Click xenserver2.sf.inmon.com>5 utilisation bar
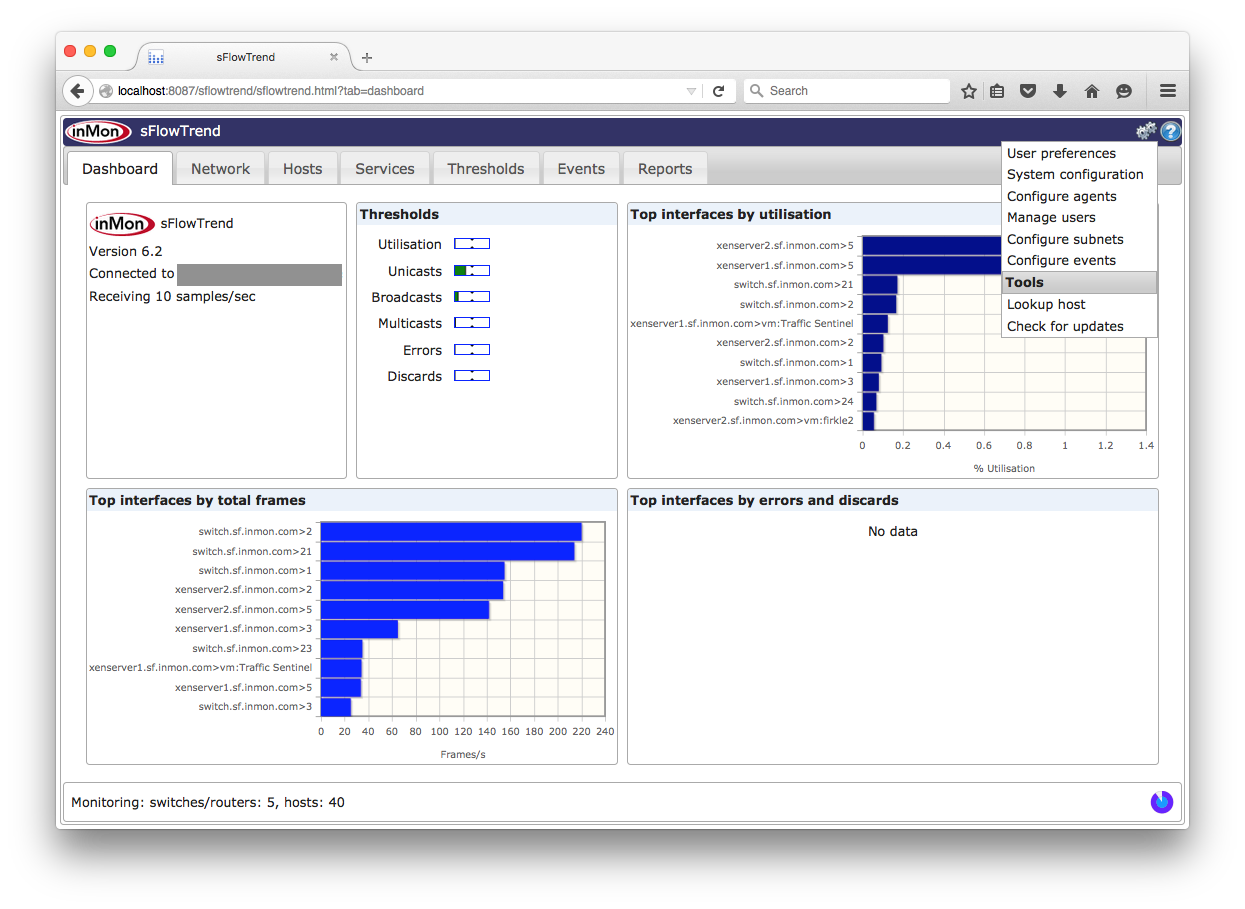Screen dimensions: 1245x909 pyautogui.click(x=932, y=245)
